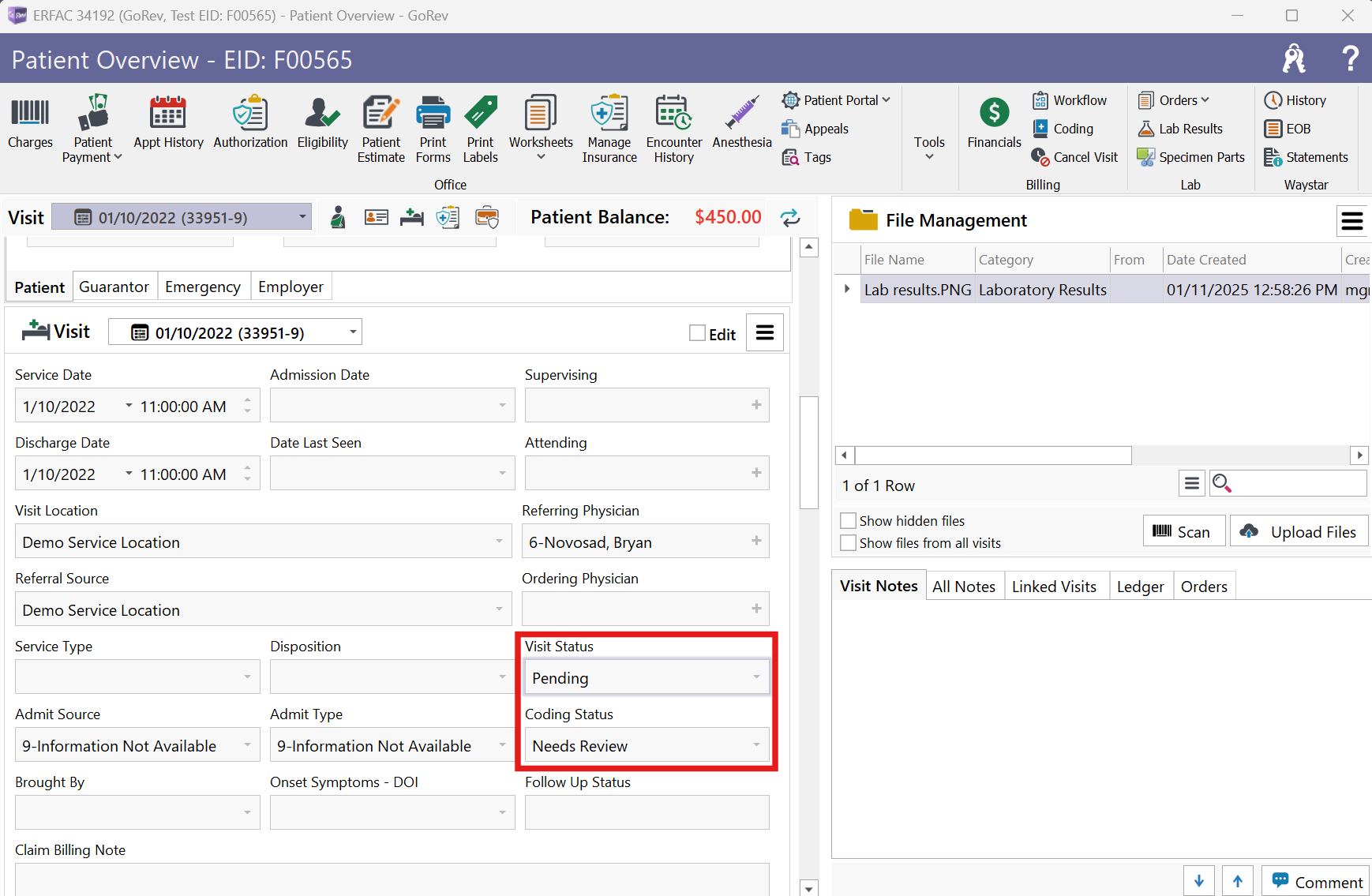Click the Claim Billing Note field
The width and height of the screenshot is (1372, 896).
coord(392,879)
